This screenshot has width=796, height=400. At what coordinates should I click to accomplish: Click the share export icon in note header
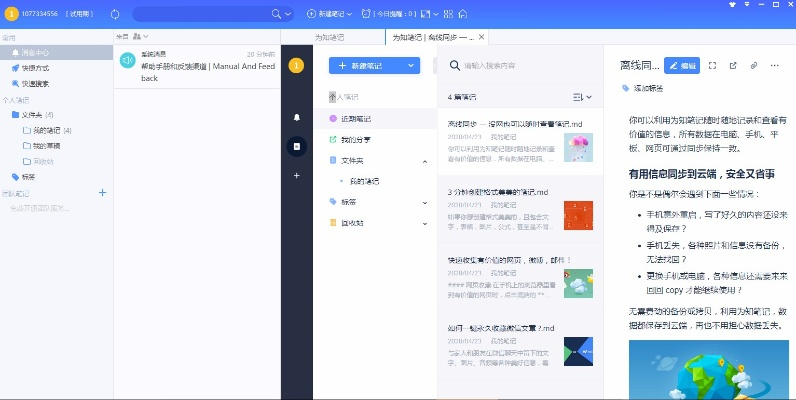click(x=733, y=65)
